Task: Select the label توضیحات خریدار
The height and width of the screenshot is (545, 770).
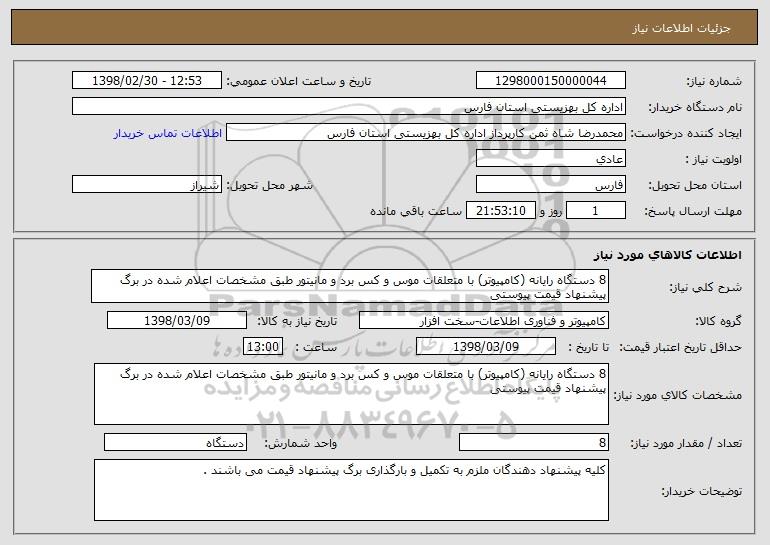Action: coord(702,491)
